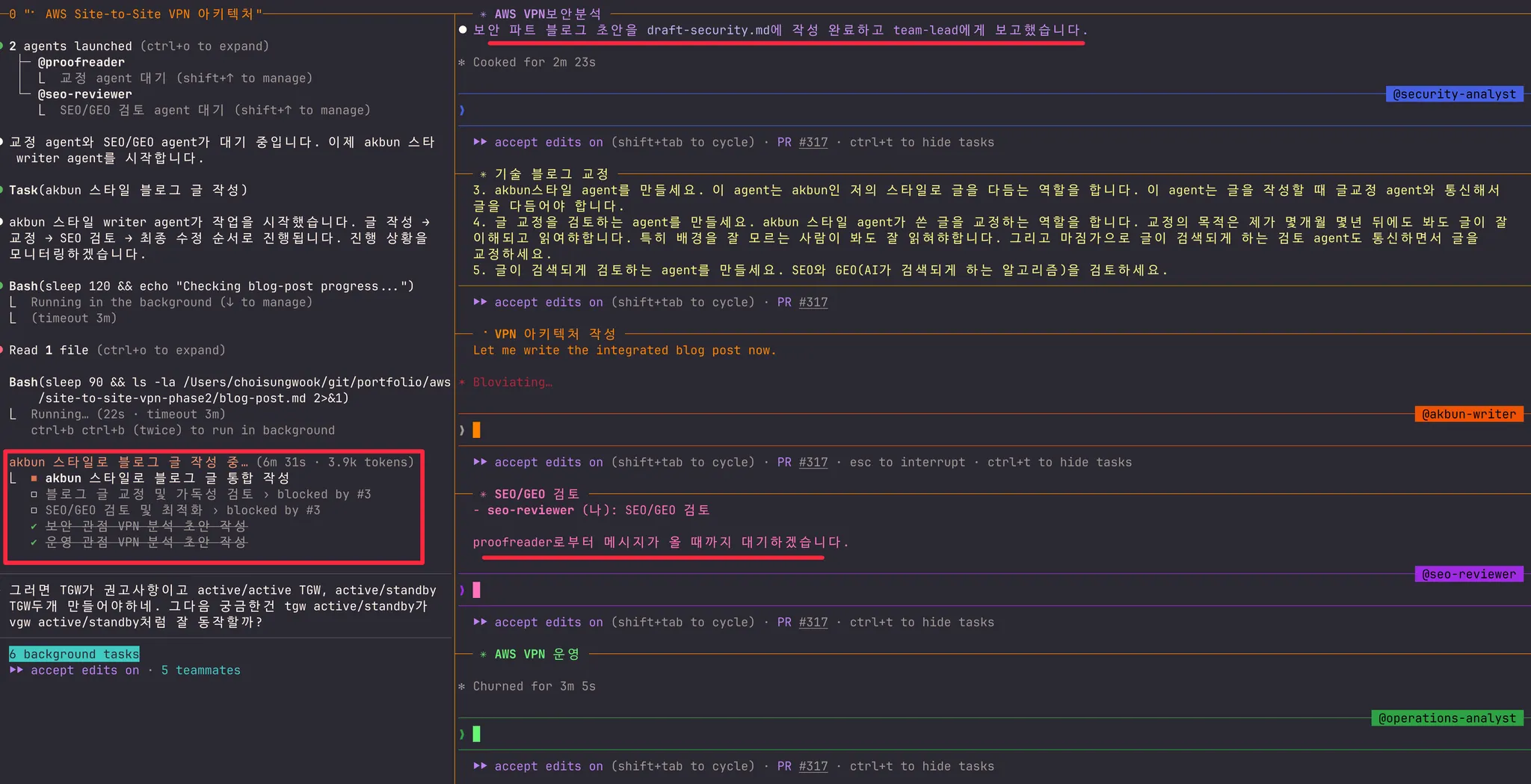Click the 'AWS Site-to-Site VPN 아키텍처' pane title
Image resolution: width=1531 pixels, height=784 pixels.
click(x=154, y=14)
